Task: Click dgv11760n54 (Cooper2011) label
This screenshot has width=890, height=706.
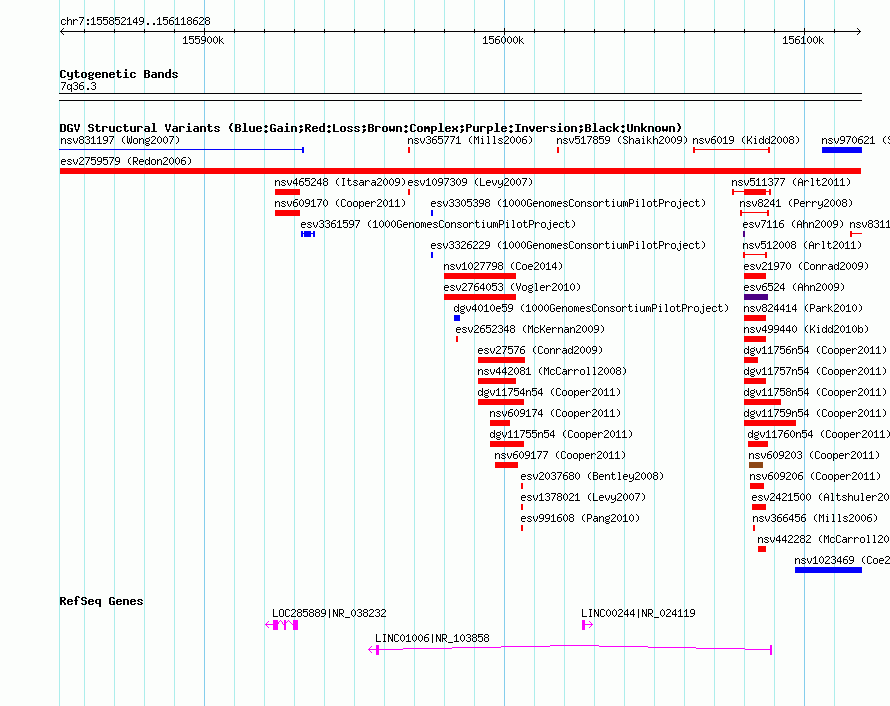Action: click(x=818, y=434)
